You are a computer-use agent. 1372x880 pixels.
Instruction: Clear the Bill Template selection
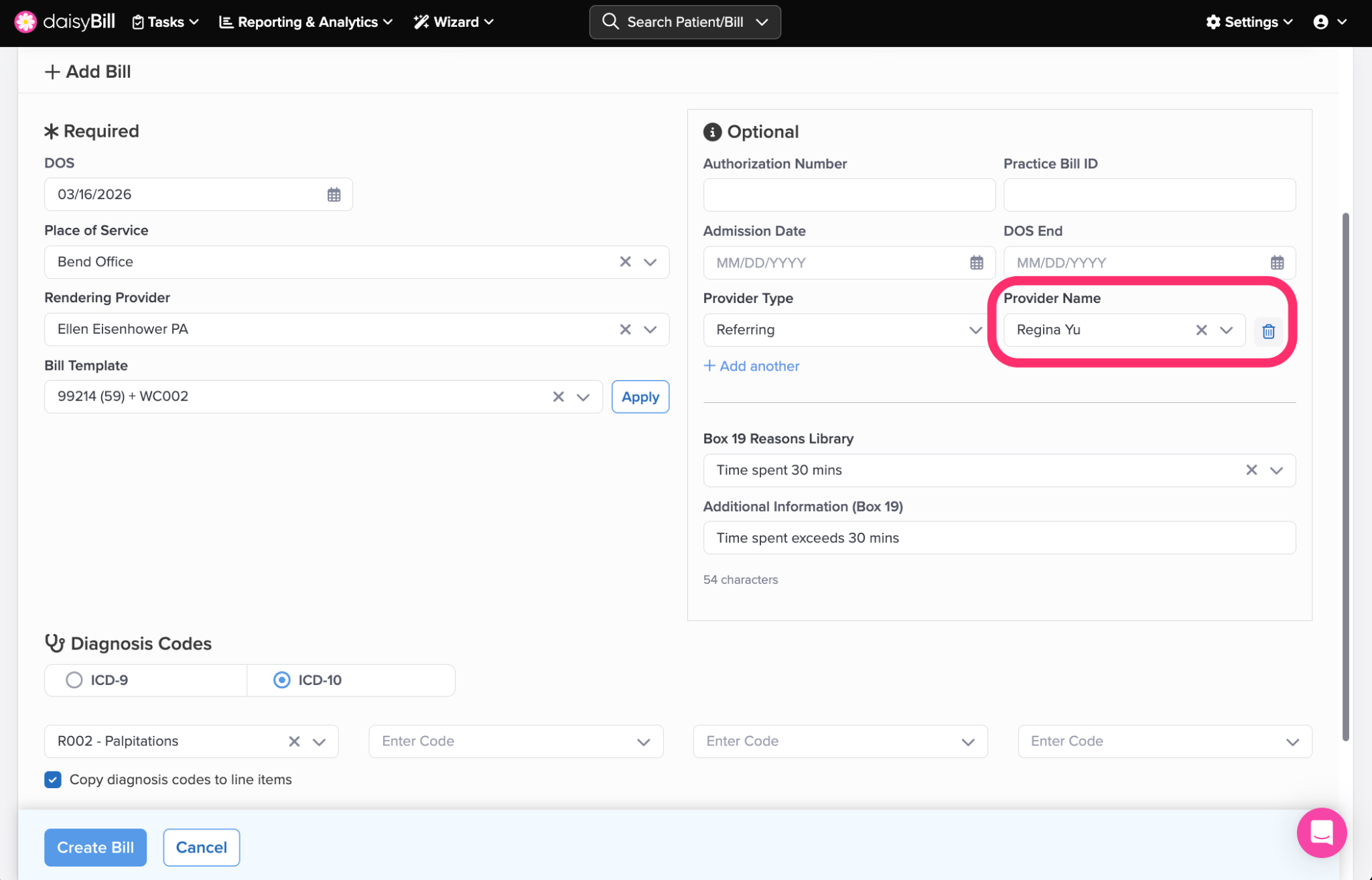558,397
